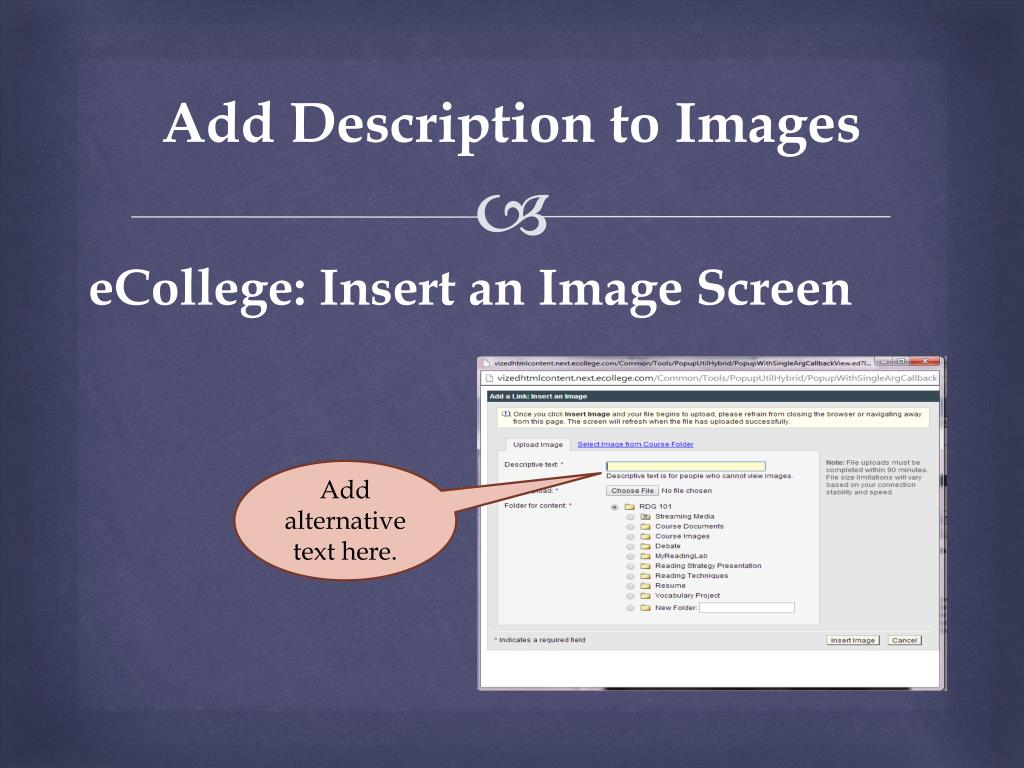Select the RDG 101 radio button
The image size is (1024, 768).
click(614, 507)
